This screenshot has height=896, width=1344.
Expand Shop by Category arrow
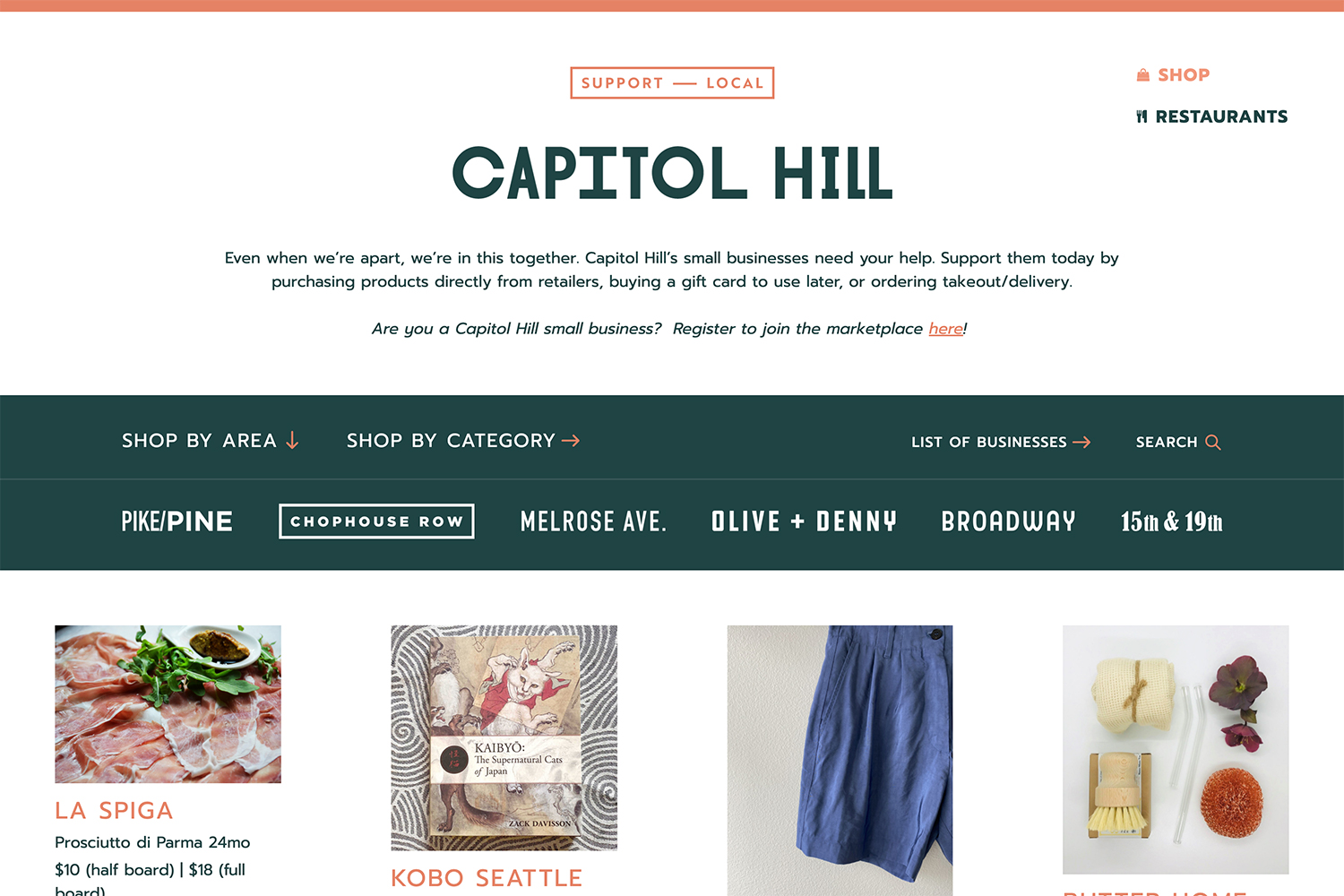[571, 441]
